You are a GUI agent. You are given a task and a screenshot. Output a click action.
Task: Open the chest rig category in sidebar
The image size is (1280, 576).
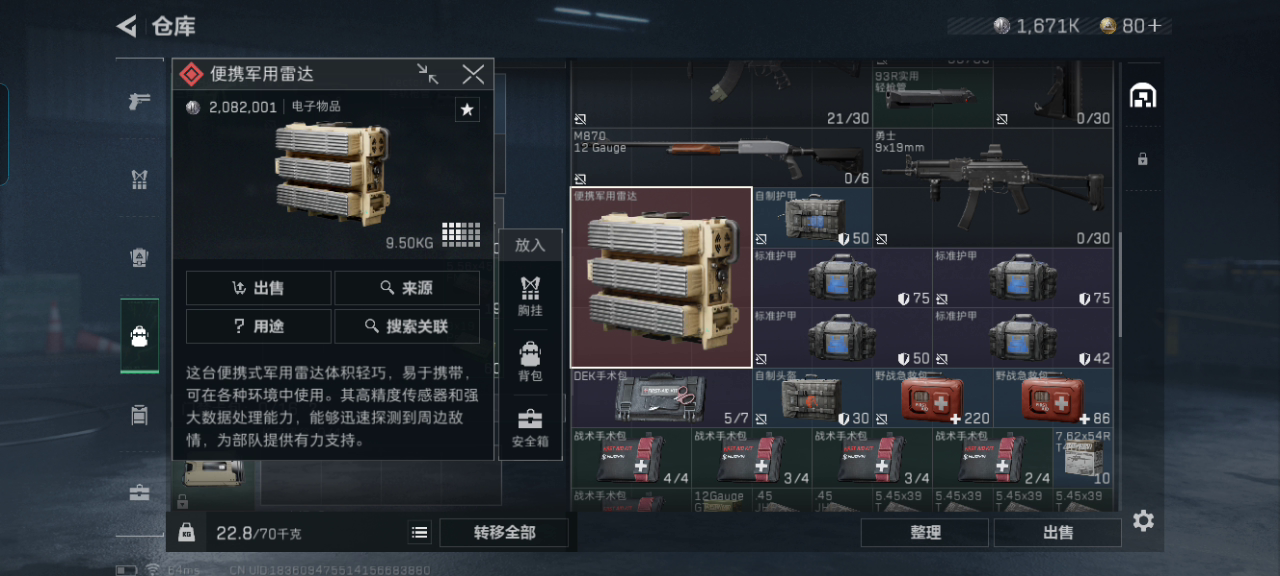click(140, 180)
